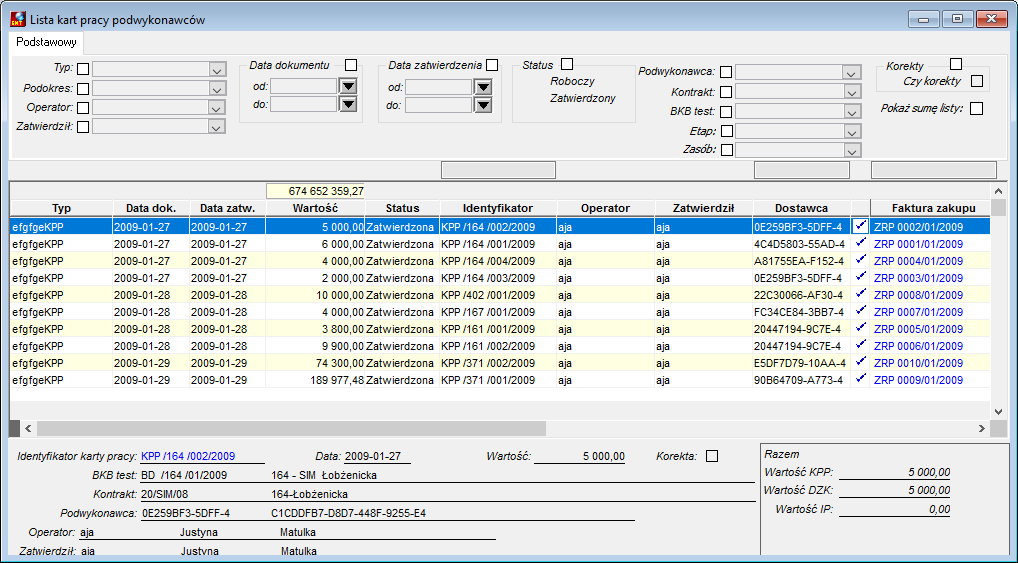Enable the Status filter checkbox
The image size is (1018, 563).
click(567, 64)
